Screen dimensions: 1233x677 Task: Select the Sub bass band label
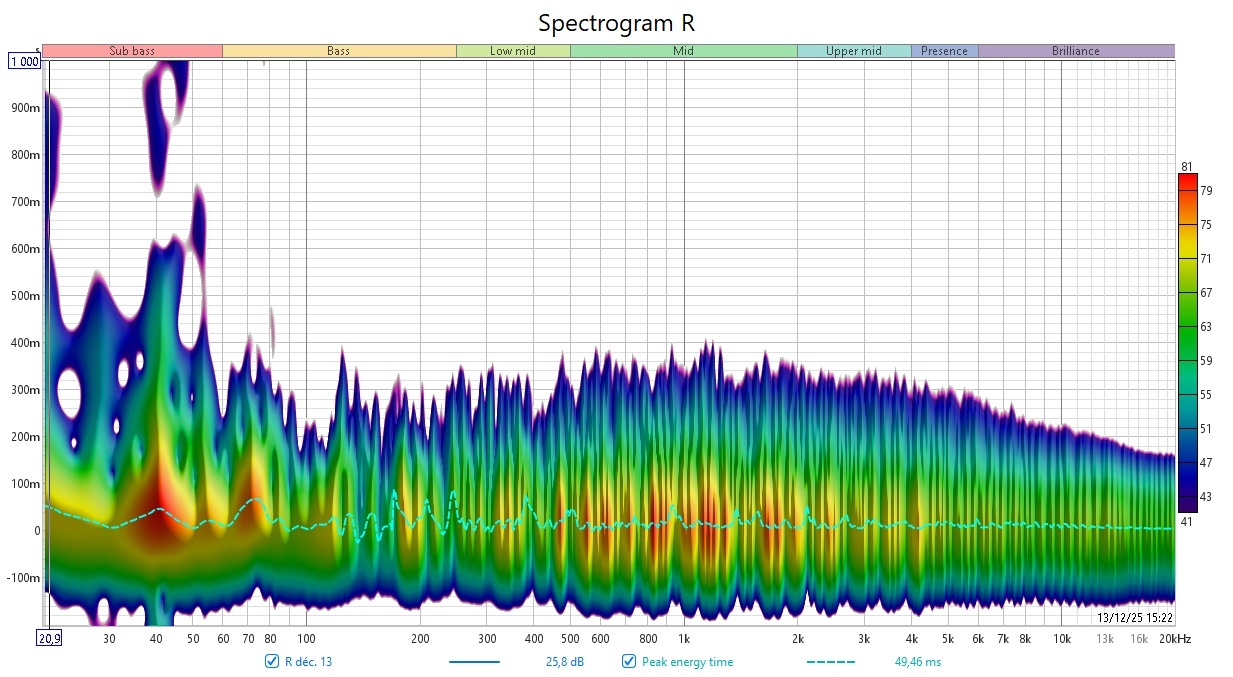(132, 51)
